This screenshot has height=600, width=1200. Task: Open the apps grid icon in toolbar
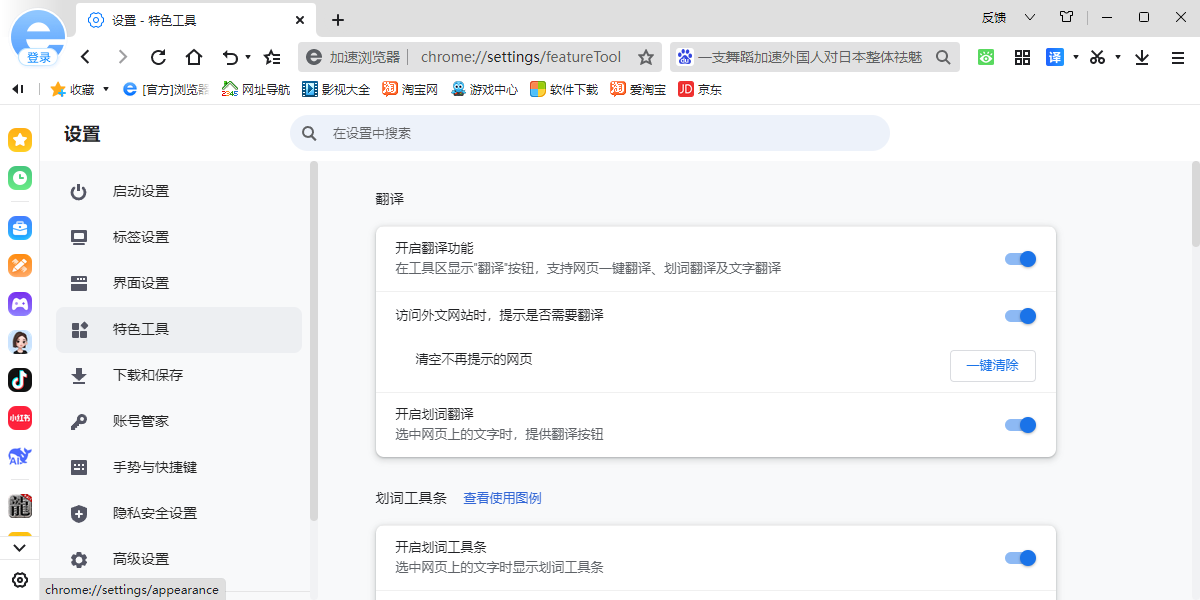[1022, 57]
